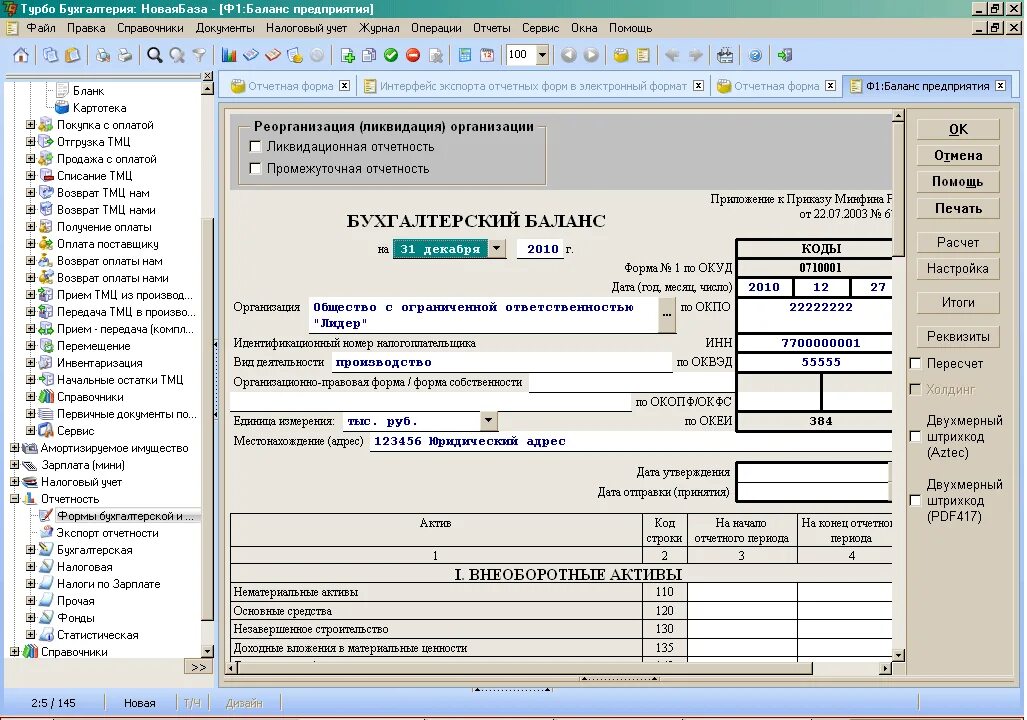
Task: Expand the Амортизируемое имущество tree node
Action: (x=14, y=448)
